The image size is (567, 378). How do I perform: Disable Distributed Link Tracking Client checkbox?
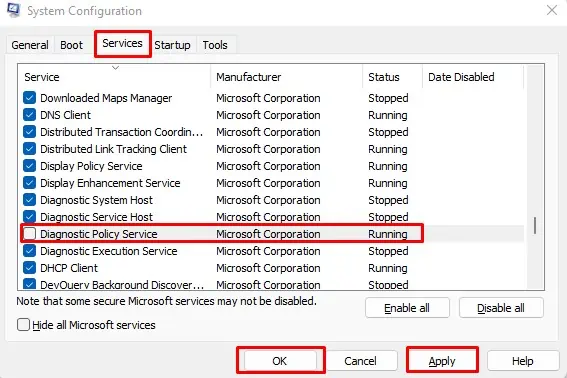tap(29, 149)
